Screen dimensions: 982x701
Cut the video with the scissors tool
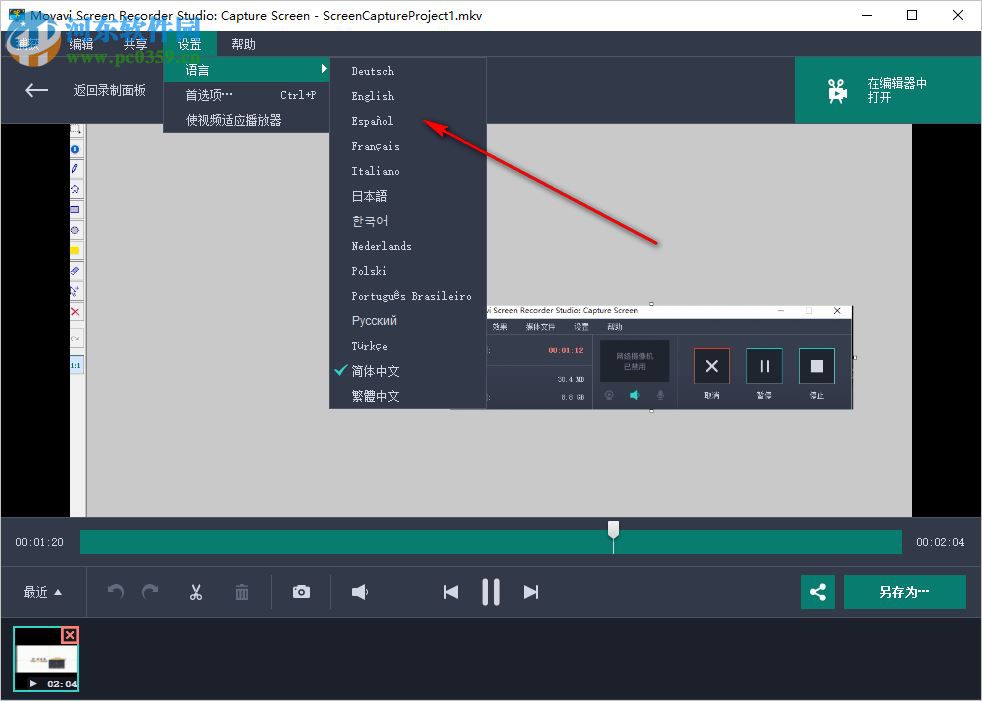point(195,592)
